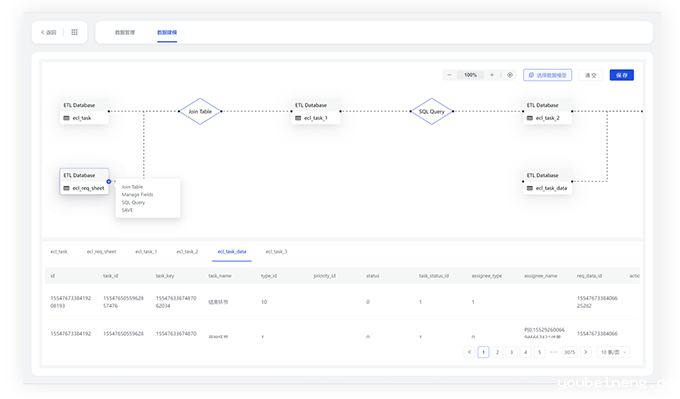Viewport: 680px width, 399px height.
Task: Choose SAVE from the context menu
Action: click(x=127, y=210)
